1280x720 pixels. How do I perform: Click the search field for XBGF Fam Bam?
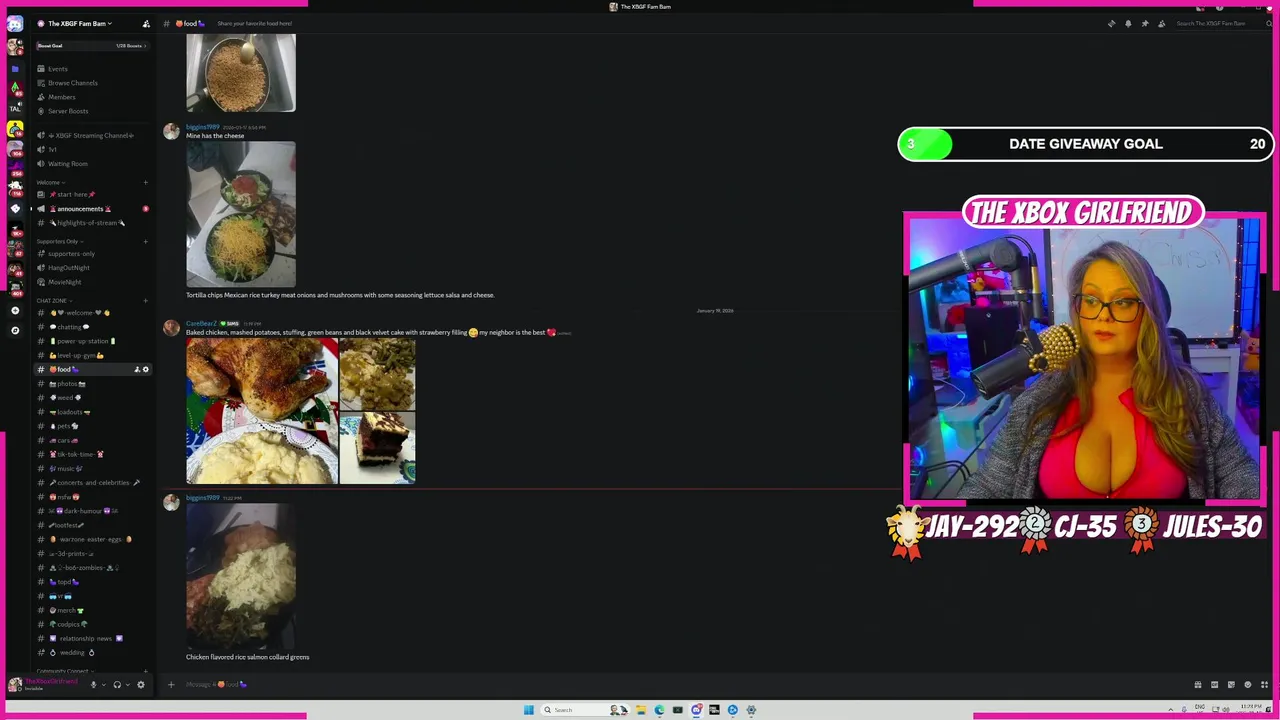[x=1222, y=23]
